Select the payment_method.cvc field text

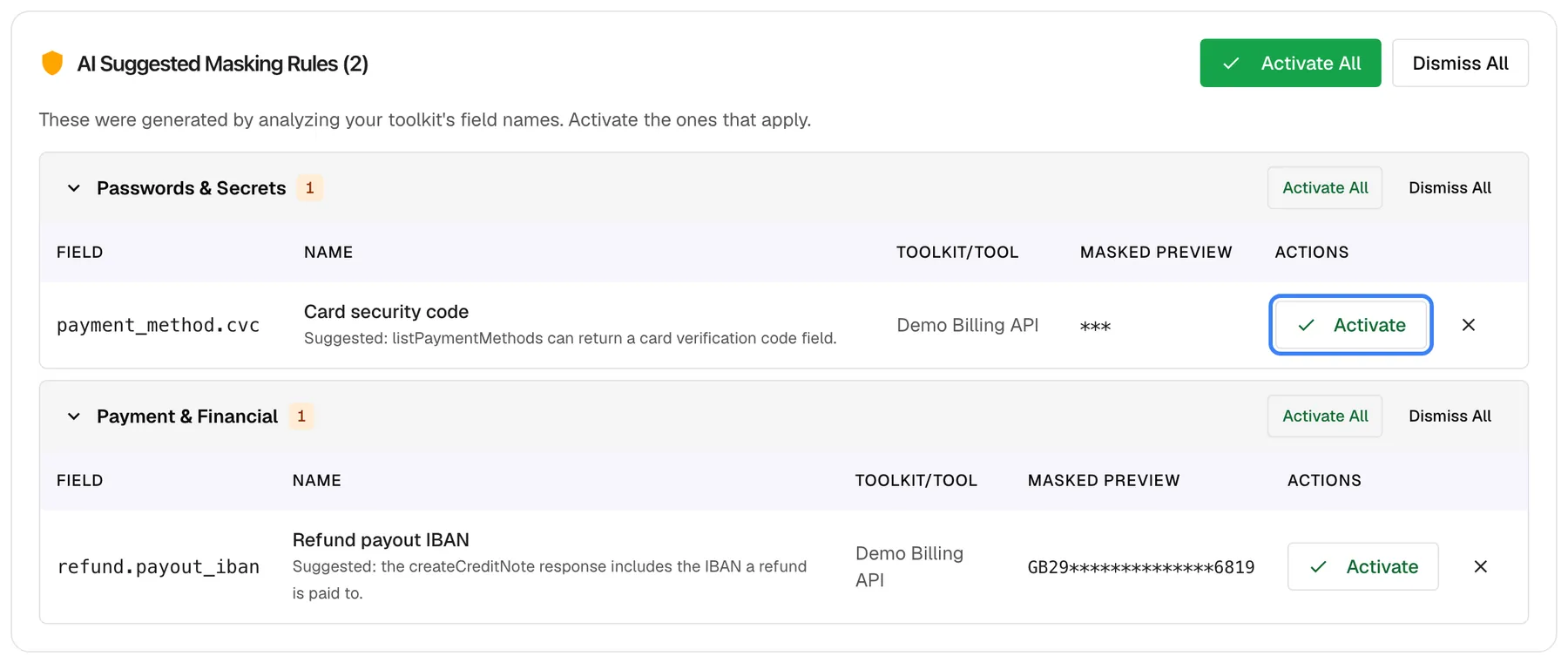tap(158, 326)
